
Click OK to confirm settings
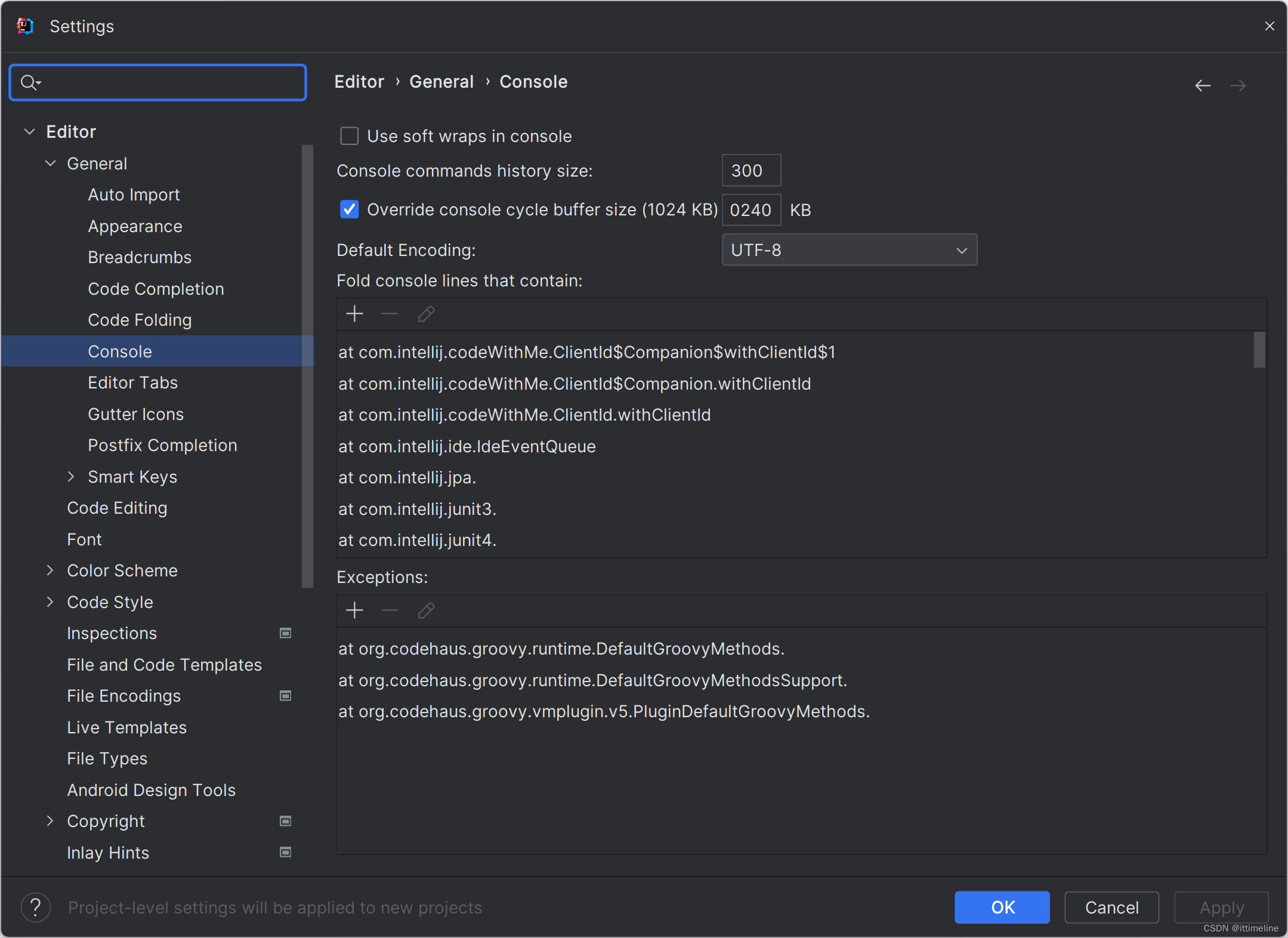1002,908
